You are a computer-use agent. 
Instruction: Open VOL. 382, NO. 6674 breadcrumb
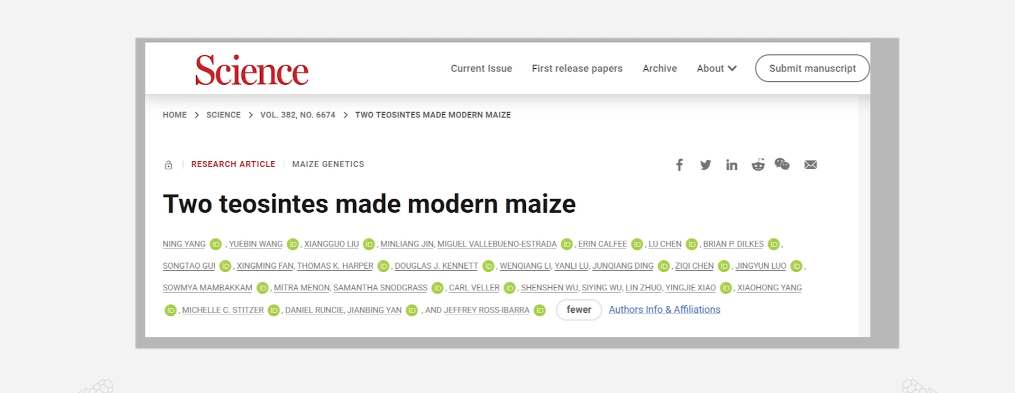(x=298, y=115)
